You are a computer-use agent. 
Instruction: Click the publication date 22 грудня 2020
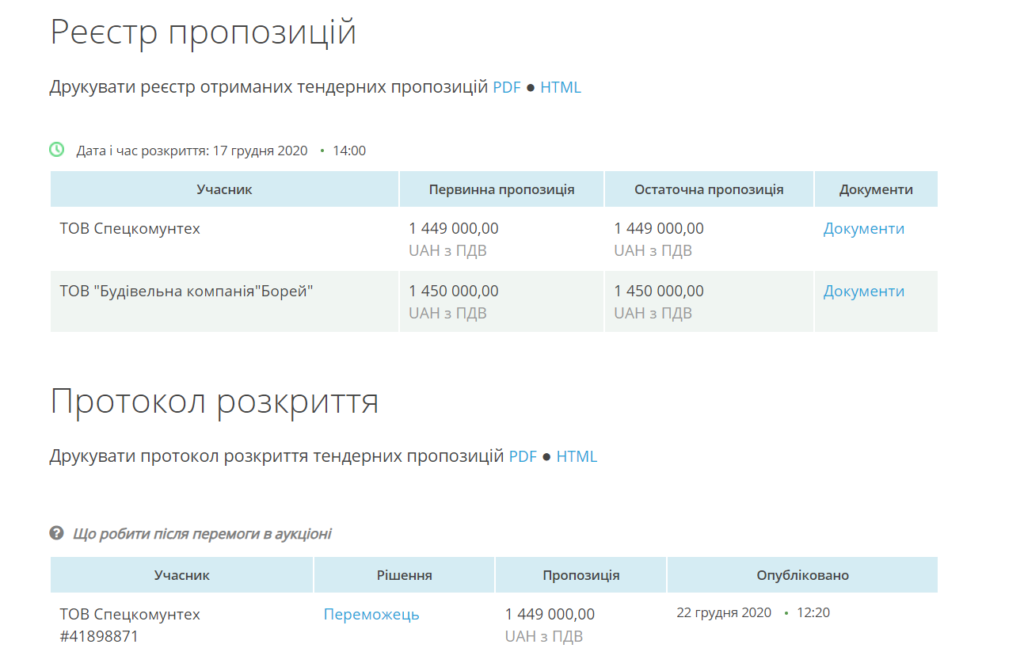pos(724,612)
